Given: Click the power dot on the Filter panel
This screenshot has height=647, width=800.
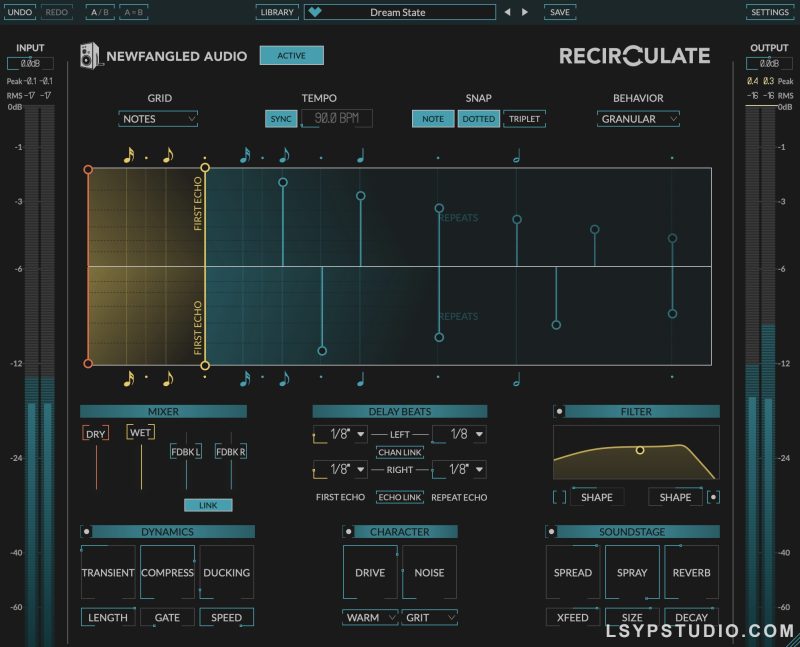Looking at the screenshot, I should click(558, 411).
